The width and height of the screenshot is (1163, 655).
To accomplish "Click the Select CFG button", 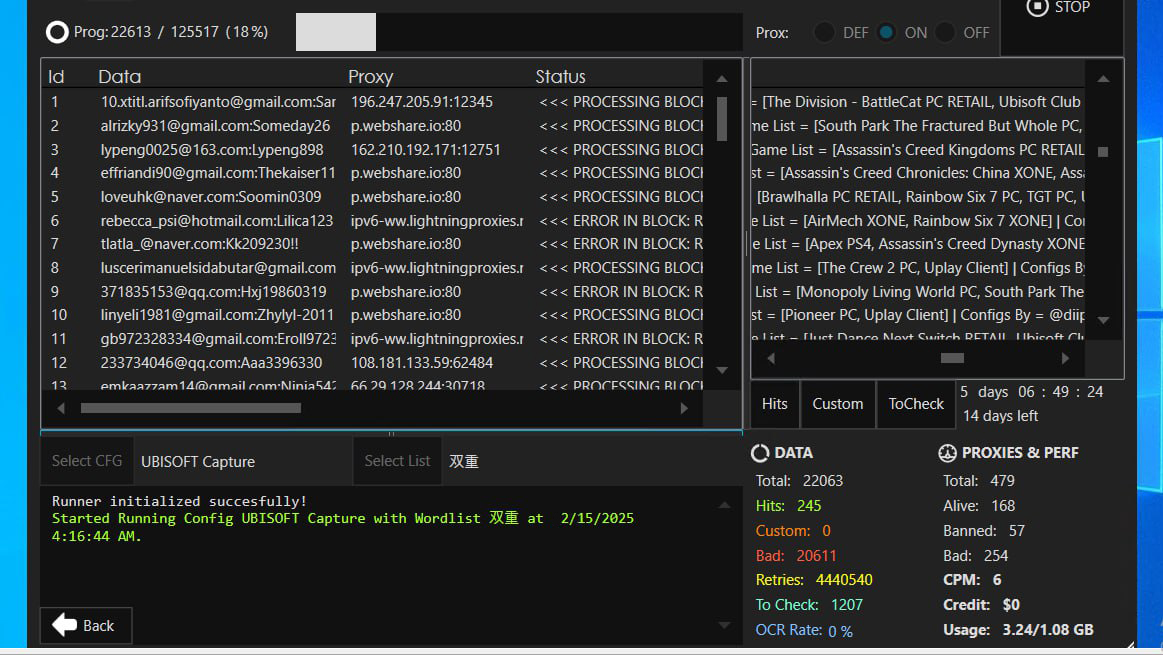I will coord(87,461).
